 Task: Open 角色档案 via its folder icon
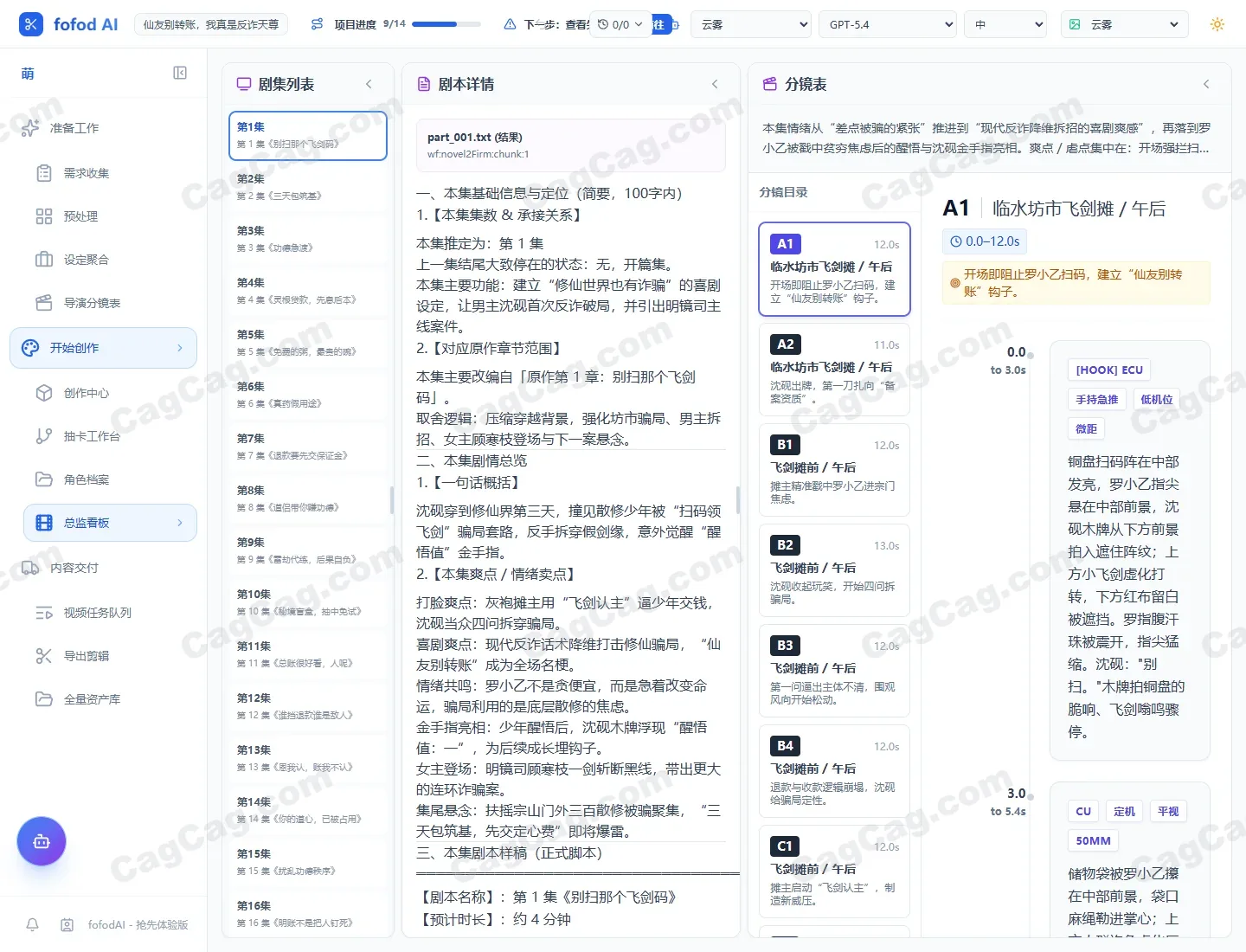click(44, 479)
